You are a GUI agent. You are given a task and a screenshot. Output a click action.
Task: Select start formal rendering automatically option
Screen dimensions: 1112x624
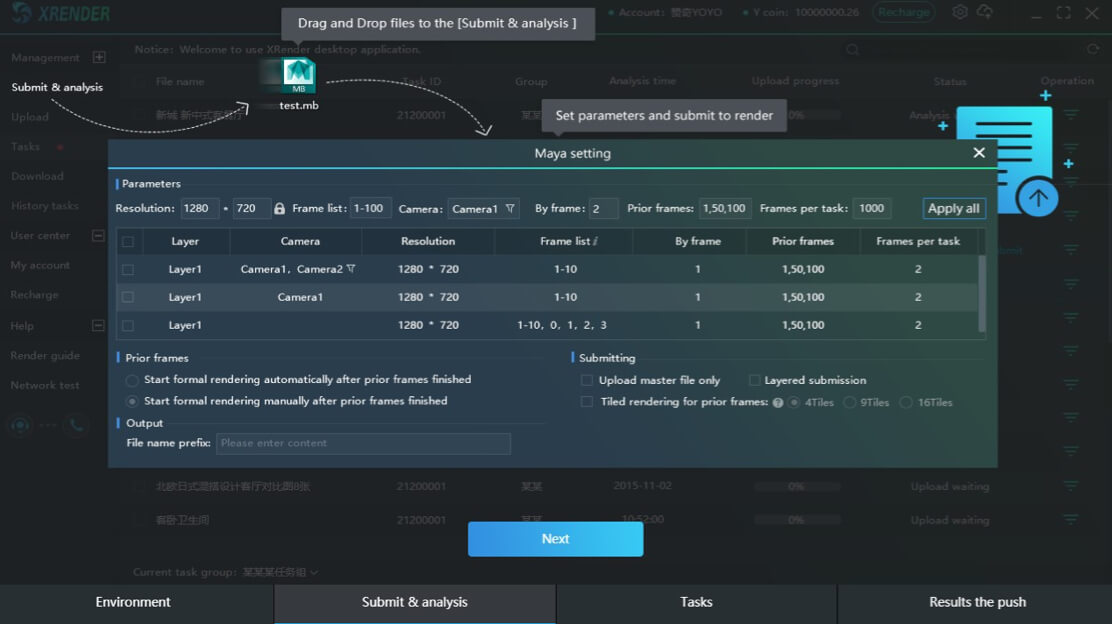(131, 380)
